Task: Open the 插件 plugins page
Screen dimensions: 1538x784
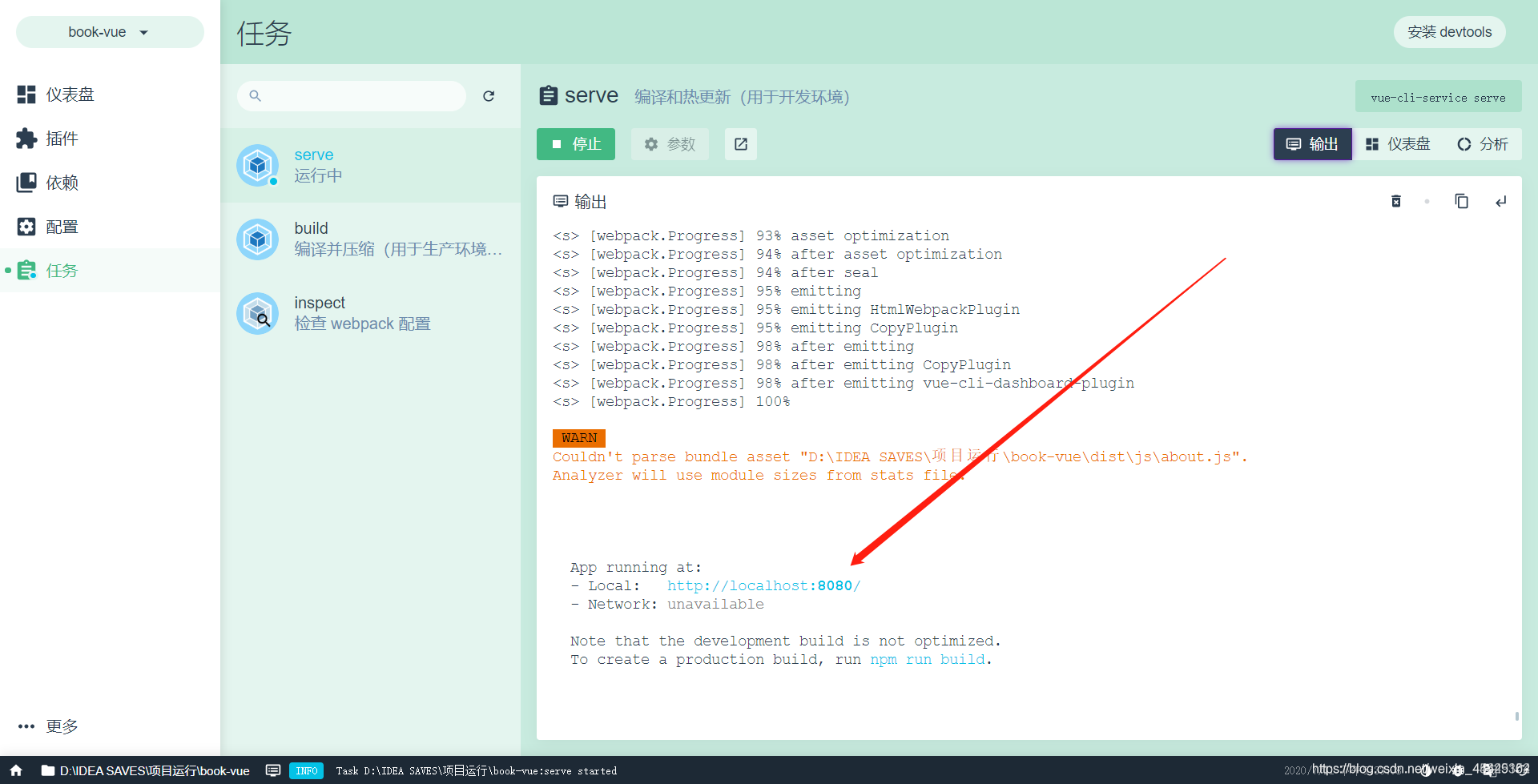Action: [x=110, y=139]
